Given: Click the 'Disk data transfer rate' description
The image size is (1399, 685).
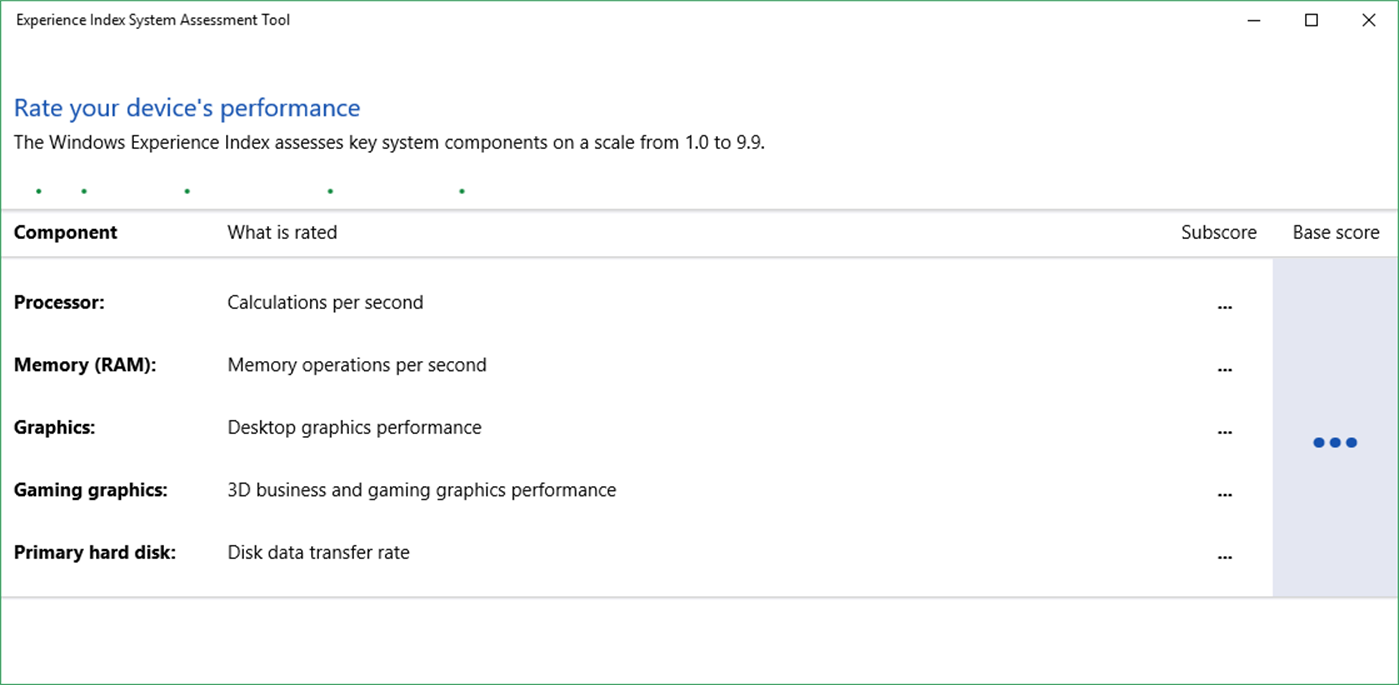Looking at the screenshot, I should [318, 552].
